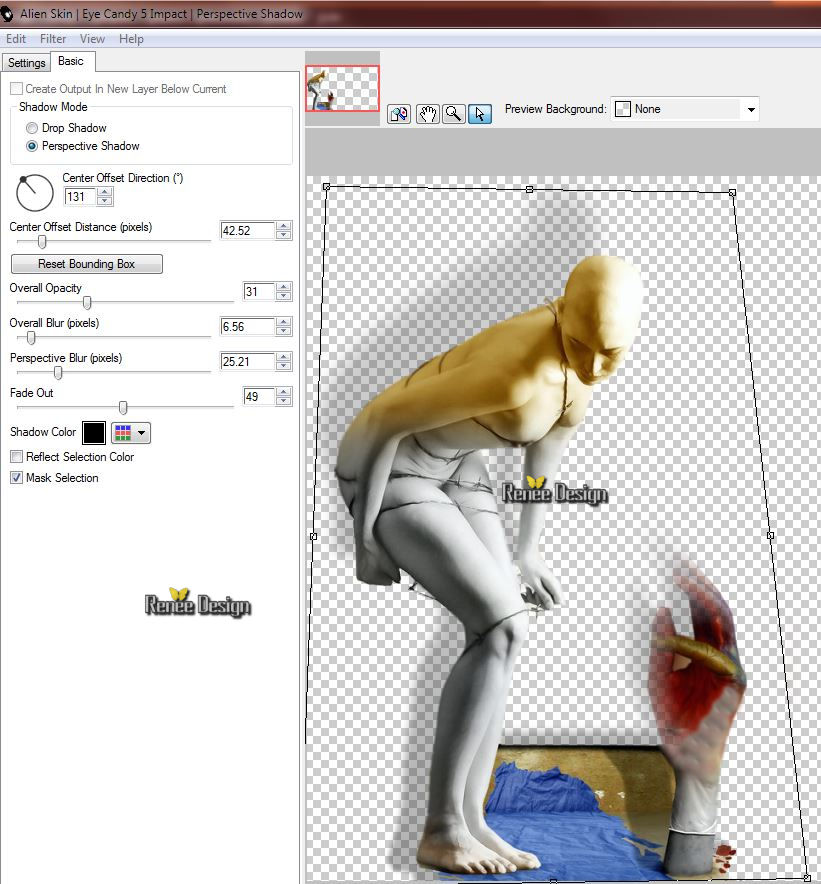Click the Fade Out field showing 49

coord(258,396)
